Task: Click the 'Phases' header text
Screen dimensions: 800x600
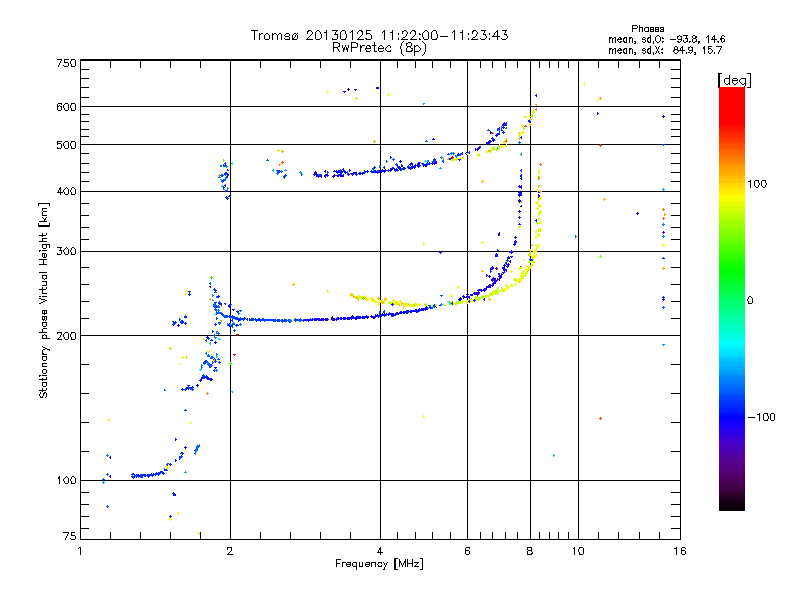Action: tap(647, 29)
